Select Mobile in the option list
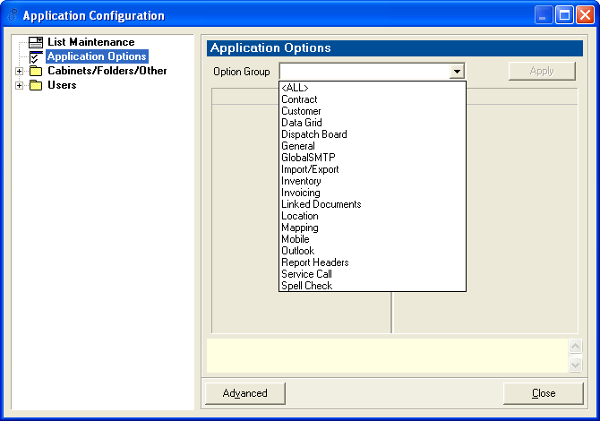600x421 pixels. click(x=372, y=239)
